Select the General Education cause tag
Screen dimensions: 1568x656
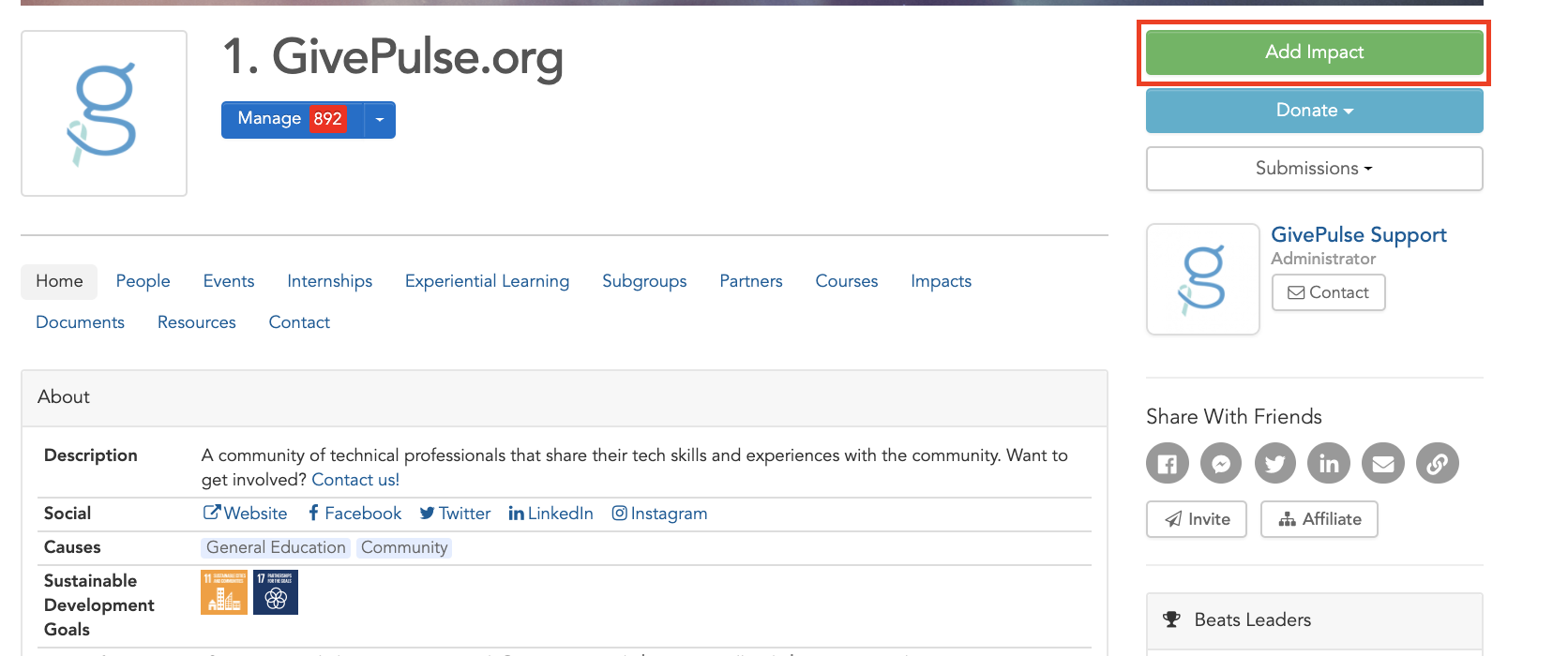pyautogui.click(x=276, y=547)
